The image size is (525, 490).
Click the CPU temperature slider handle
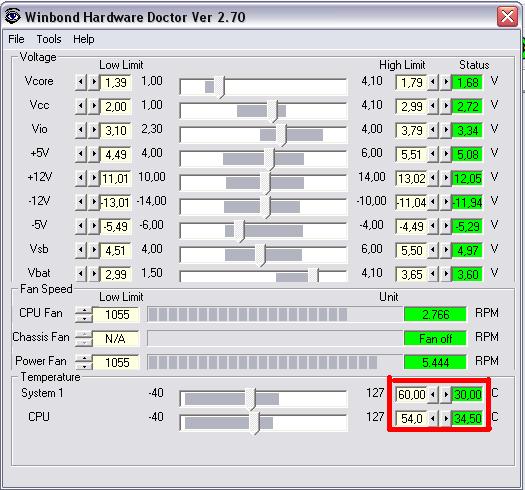254,423
